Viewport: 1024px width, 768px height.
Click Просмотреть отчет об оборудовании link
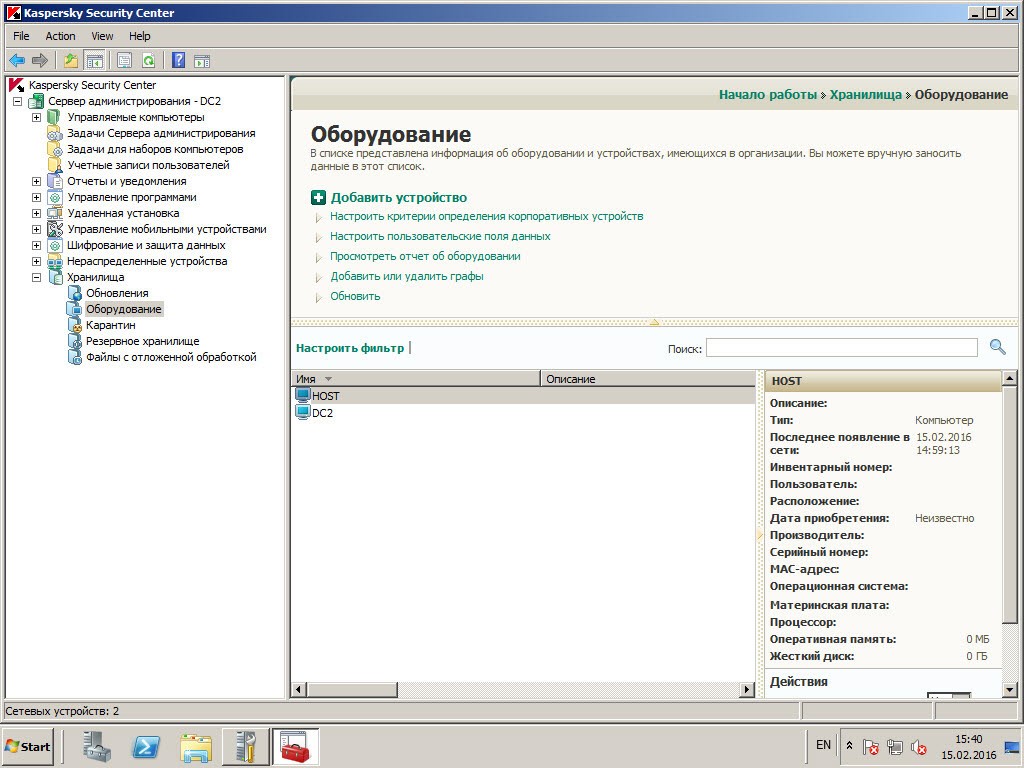tap(425, 256)
